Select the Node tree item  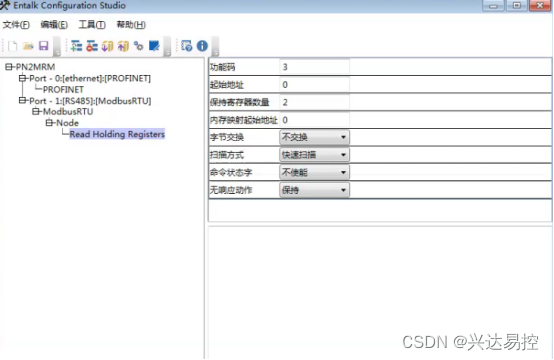[67, 123]
